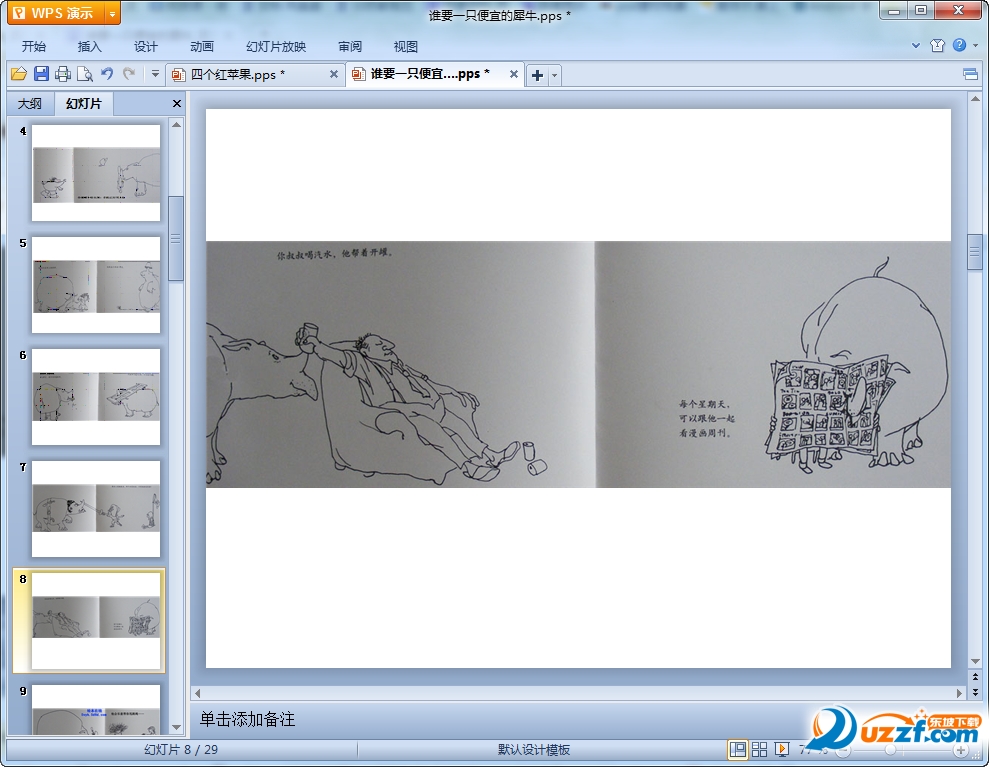Create a new document tab with plus

(x=537, y=75)
